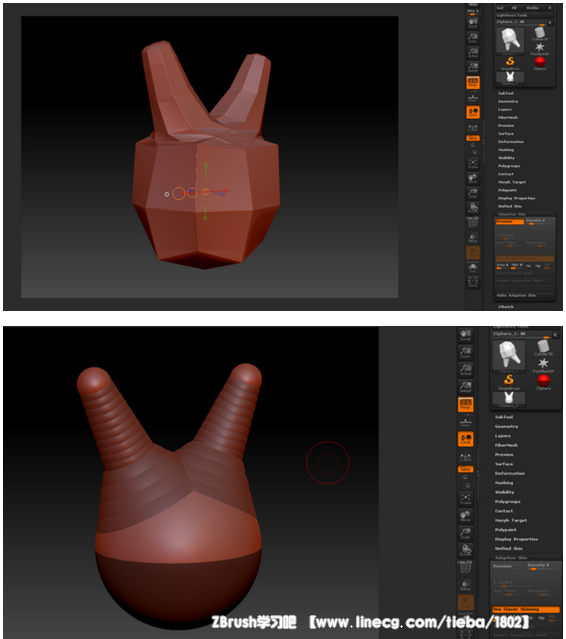
Task: Pick the SimpleBrush tool in the lower screenshot
Action: click(509, 382)
